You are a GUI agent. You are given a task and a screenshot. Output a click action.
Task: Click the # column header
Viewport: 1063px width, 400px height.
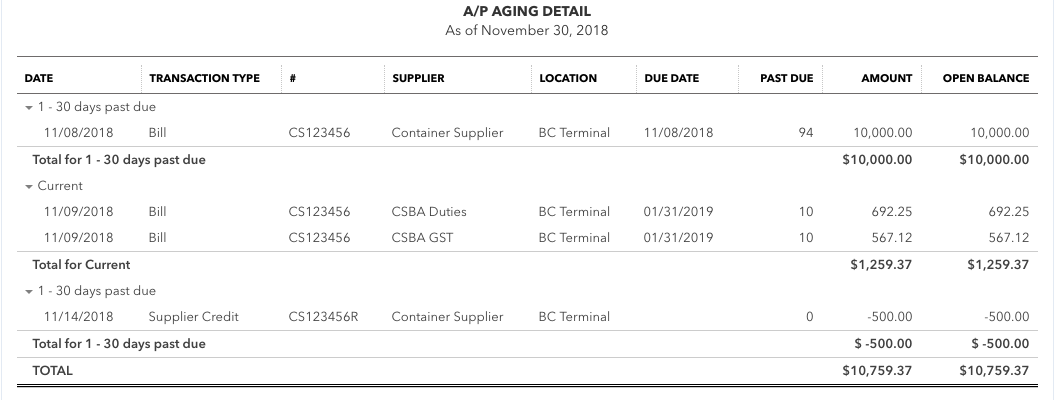(x=292, y=78)
